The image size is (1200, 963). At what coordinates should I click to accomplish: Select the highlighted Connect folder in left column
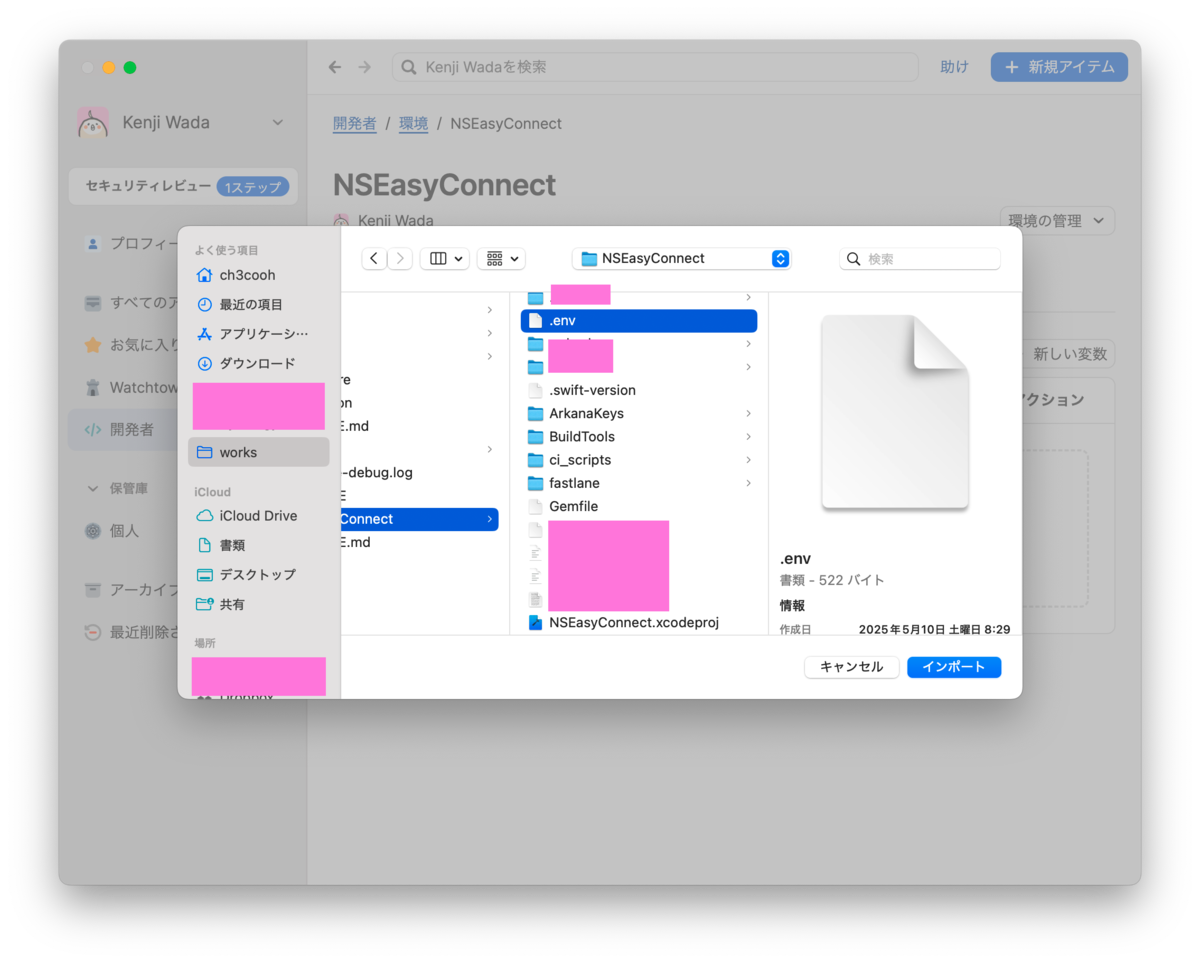click(419, 519)
